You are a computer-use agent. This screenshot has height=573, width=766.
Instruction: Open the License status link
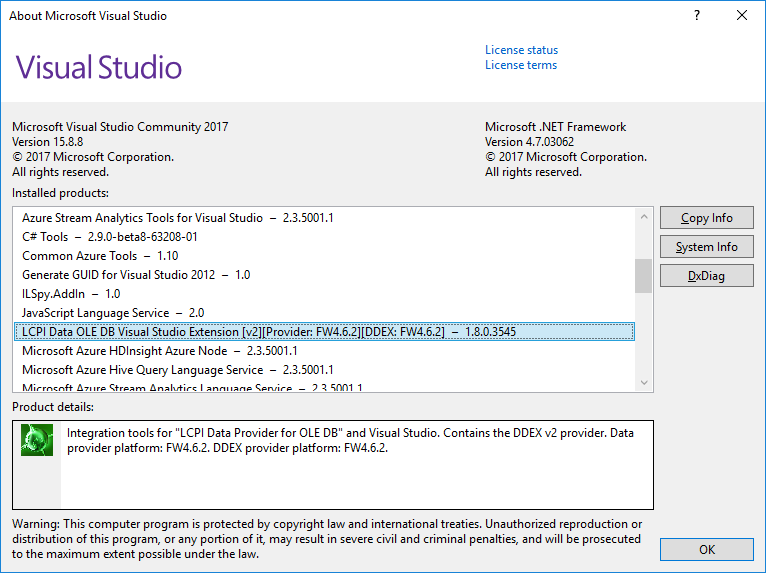(521, 50)
